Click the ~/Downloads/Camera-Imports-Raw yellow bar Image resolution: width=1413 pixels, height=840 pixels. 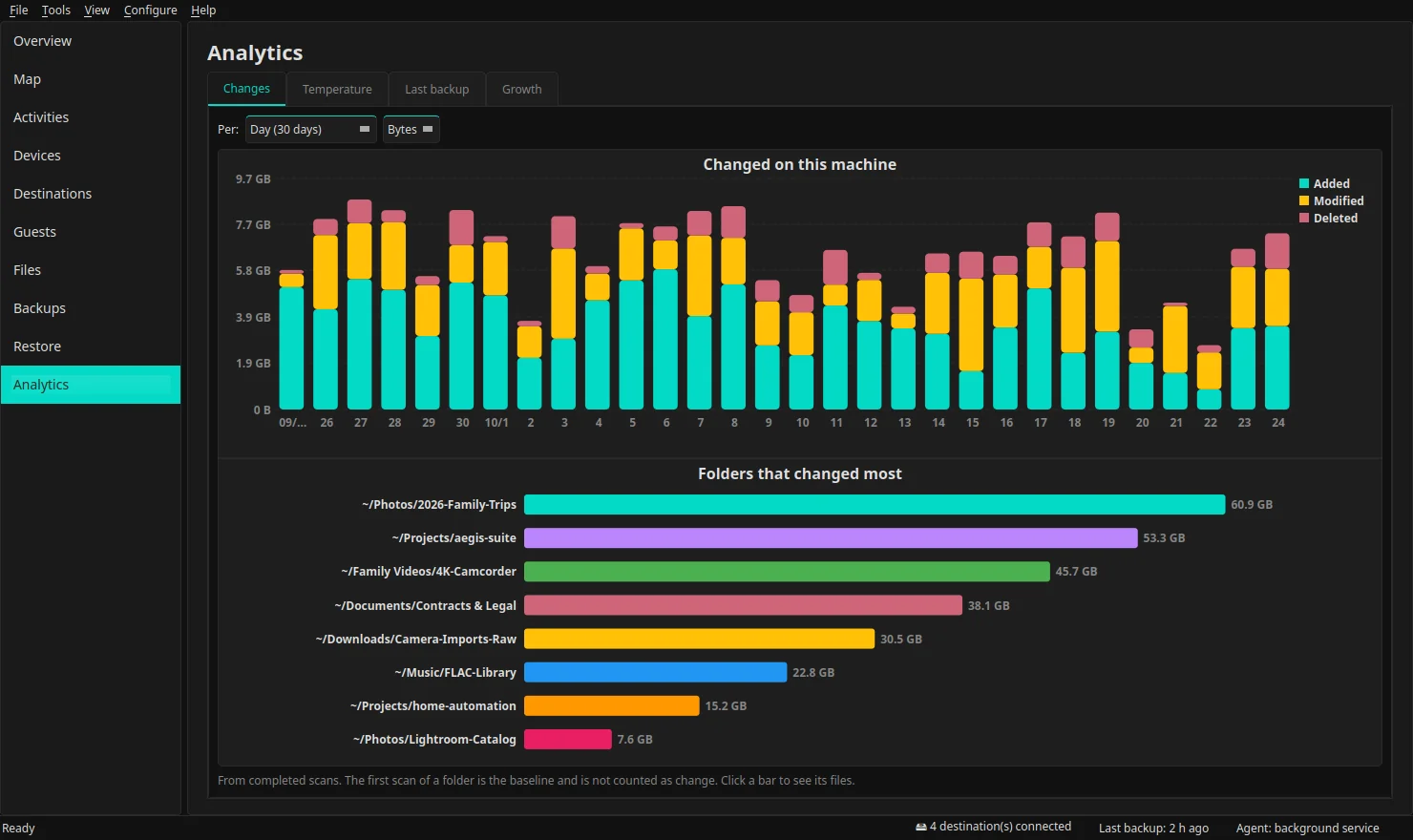coord(699,639)
